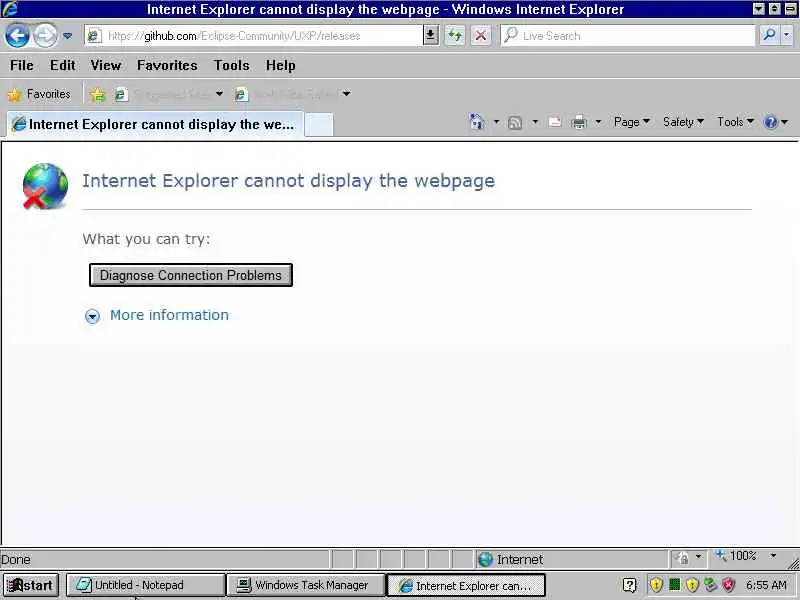Expand the Web Slice Gallery dropdown arrow
The height and width of the screenshot is (600, 800).
pos(346,94)
